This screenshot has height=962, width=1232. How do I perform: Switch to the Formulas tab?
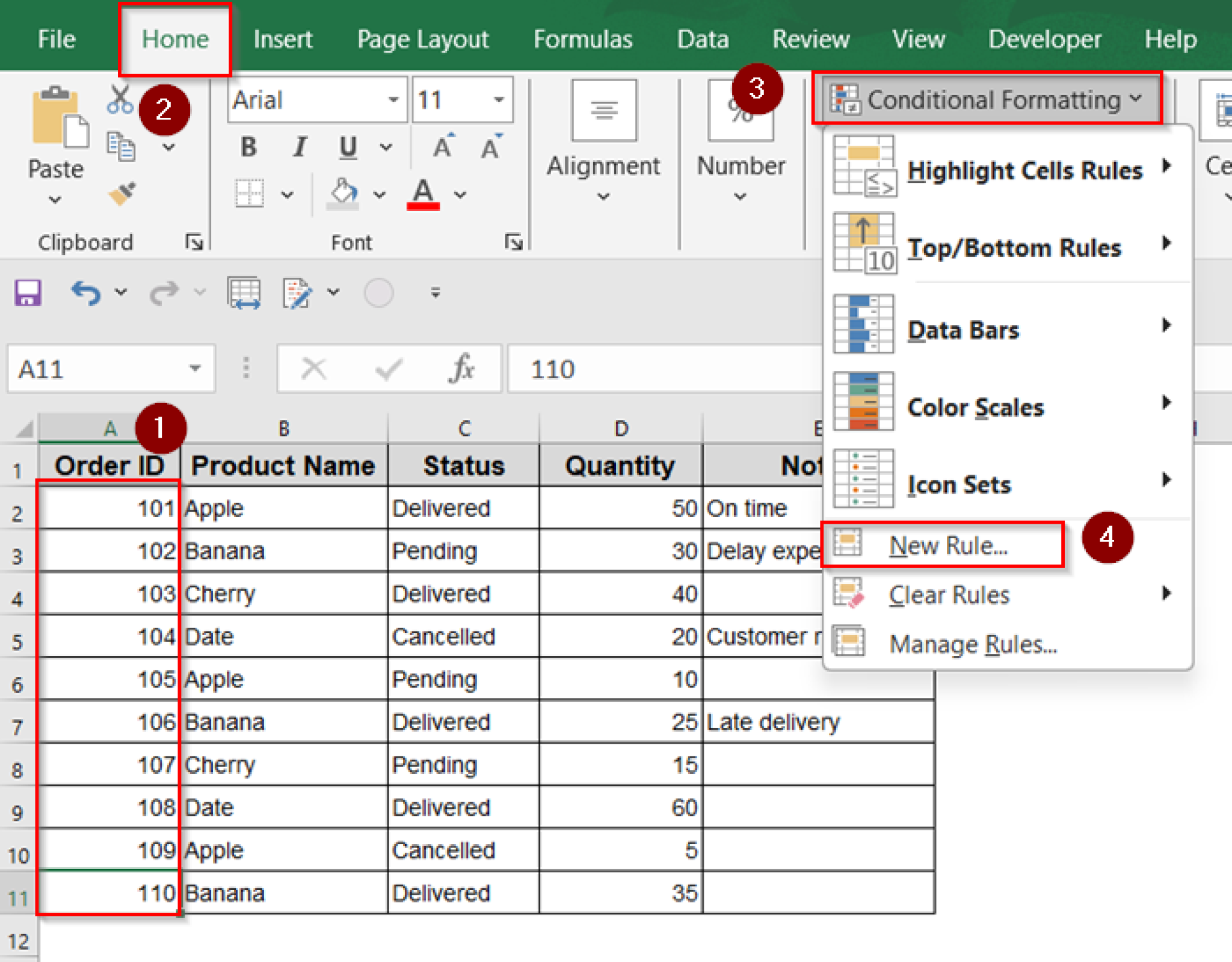(582, 38)
